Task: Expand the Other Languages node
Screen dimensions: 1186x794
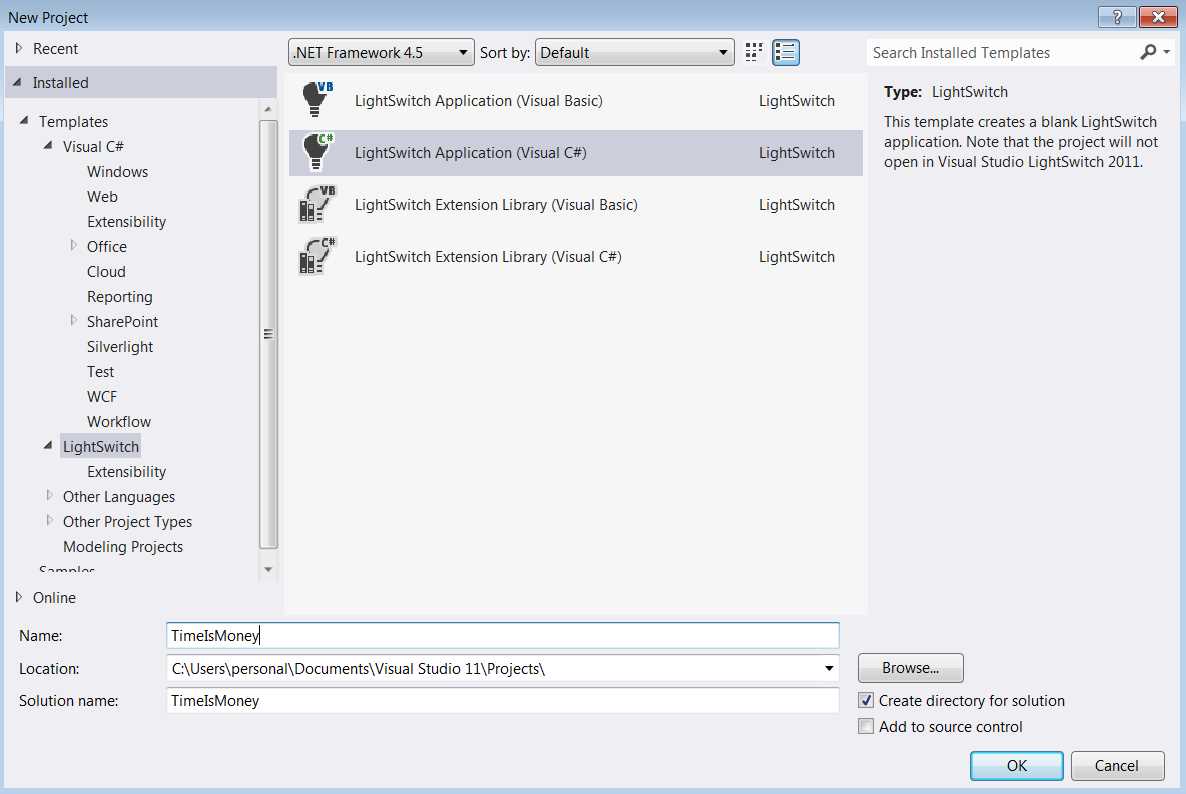Action: [x=49, y=495]
